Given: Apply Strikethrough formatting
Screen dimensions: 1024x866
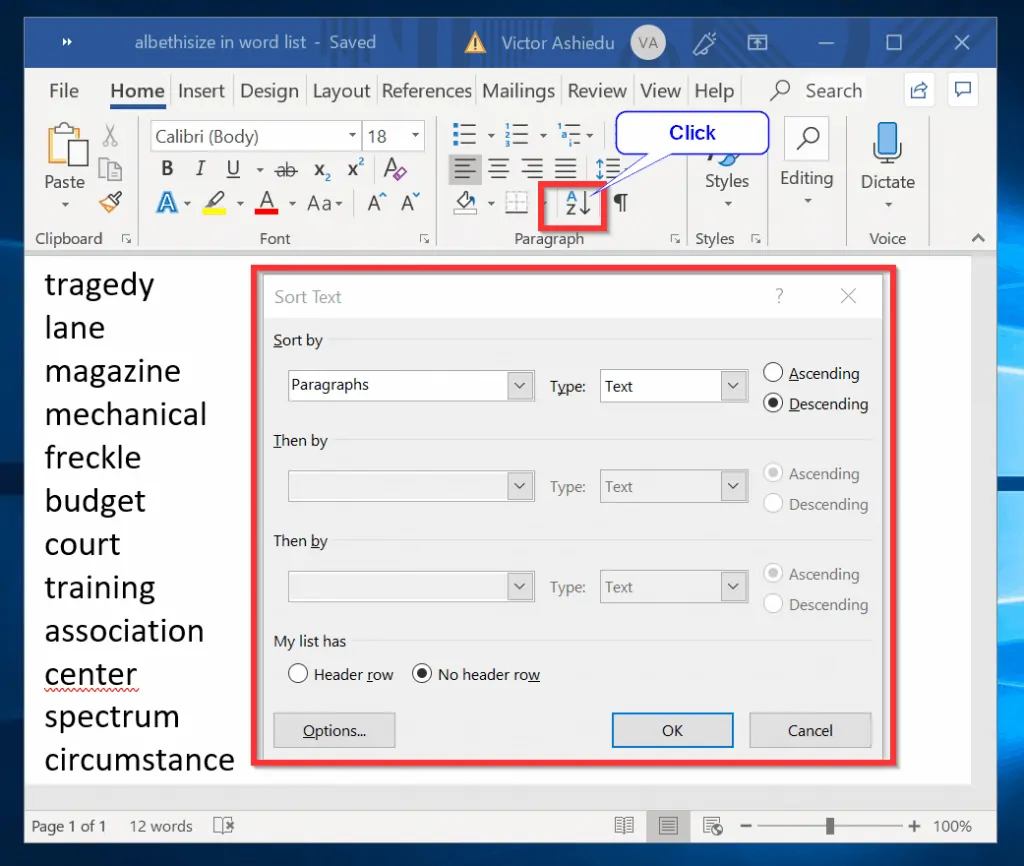Looking at the screenshot, I should [x=285, y=170].
